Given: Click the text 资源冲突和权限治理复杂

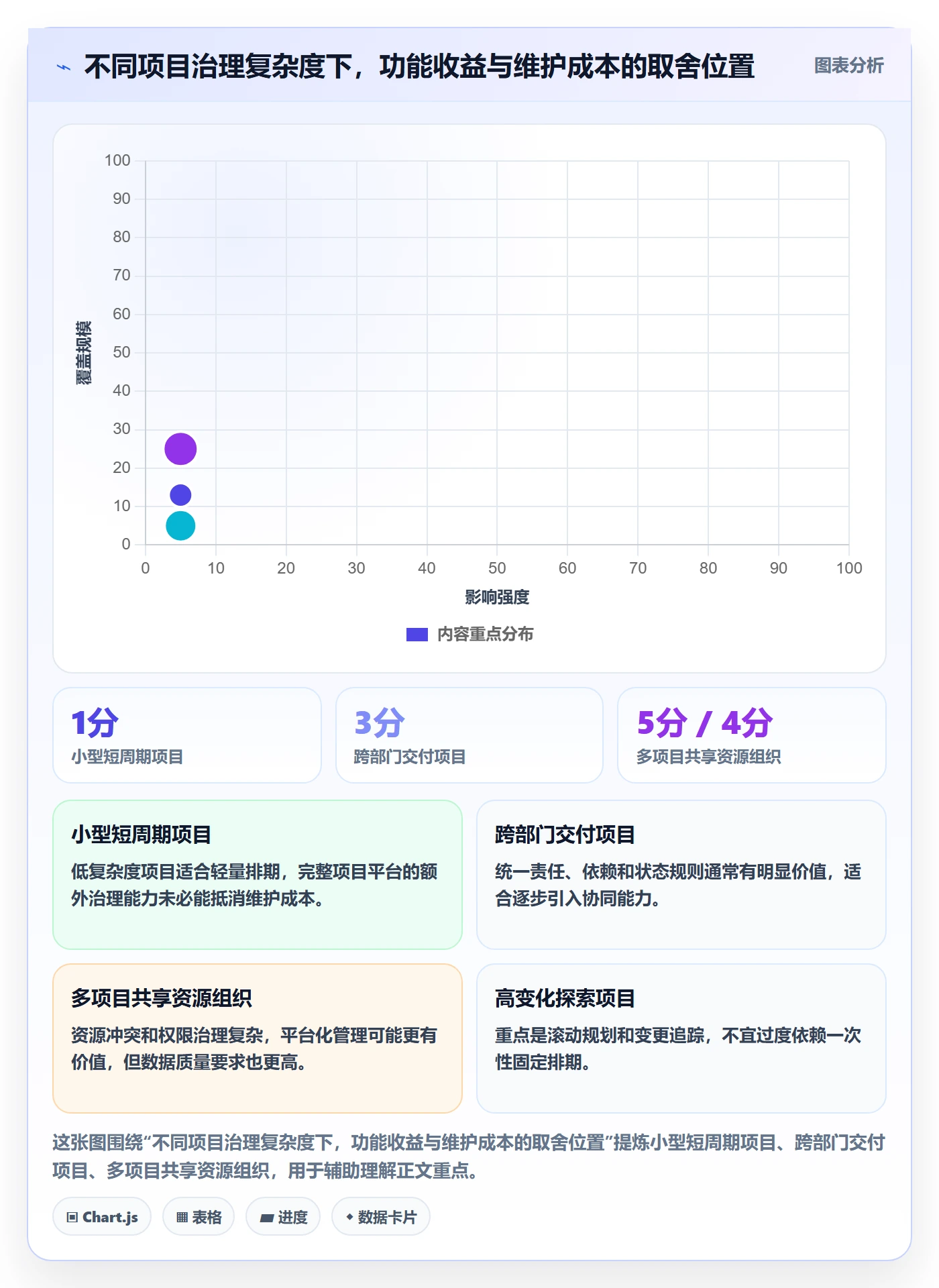Looking at the screenshot, I should 167,1035.
